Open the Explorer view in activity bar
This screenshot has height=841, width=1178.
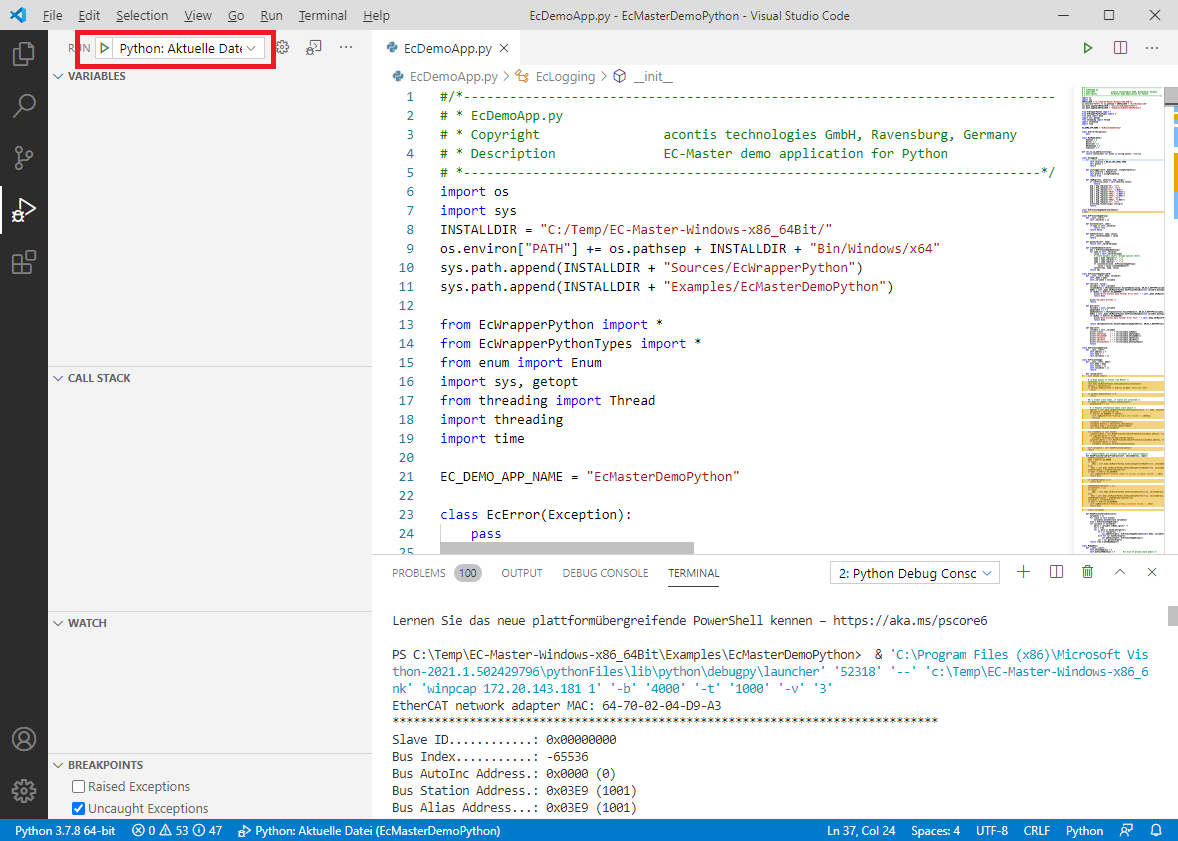point(23,54)
